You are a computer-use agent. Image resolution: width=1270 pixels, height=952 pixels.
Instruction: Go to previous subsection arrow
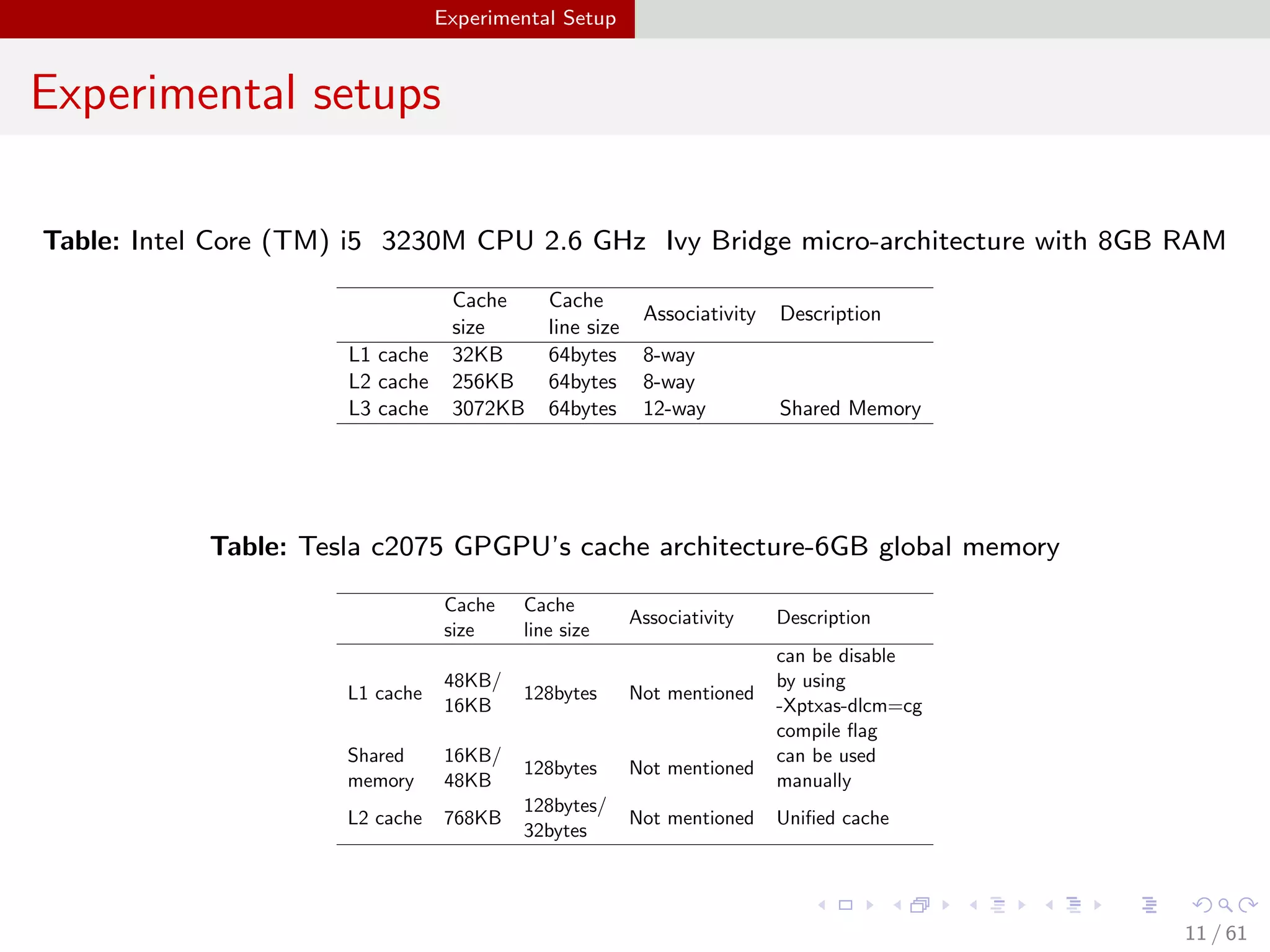click(974, 905)
